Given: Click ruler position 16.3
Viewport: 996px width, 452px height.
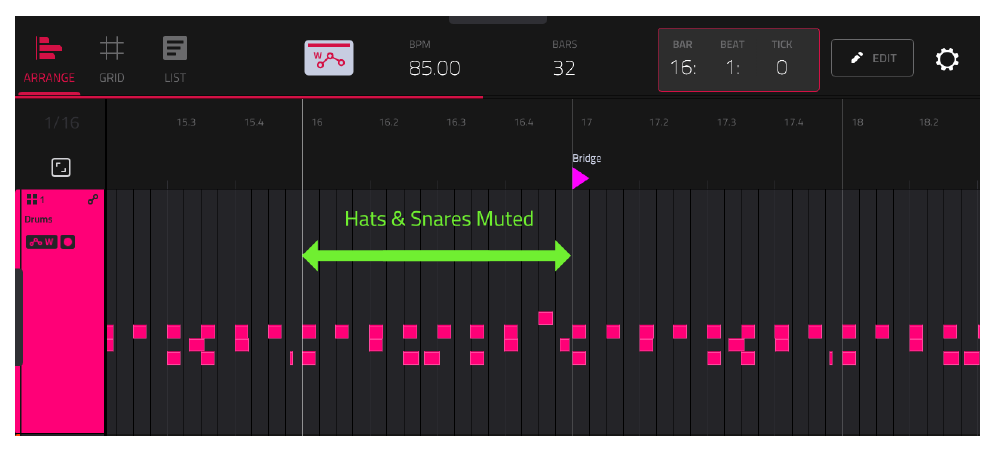Looking at the screenshot, I should (456, 123).
